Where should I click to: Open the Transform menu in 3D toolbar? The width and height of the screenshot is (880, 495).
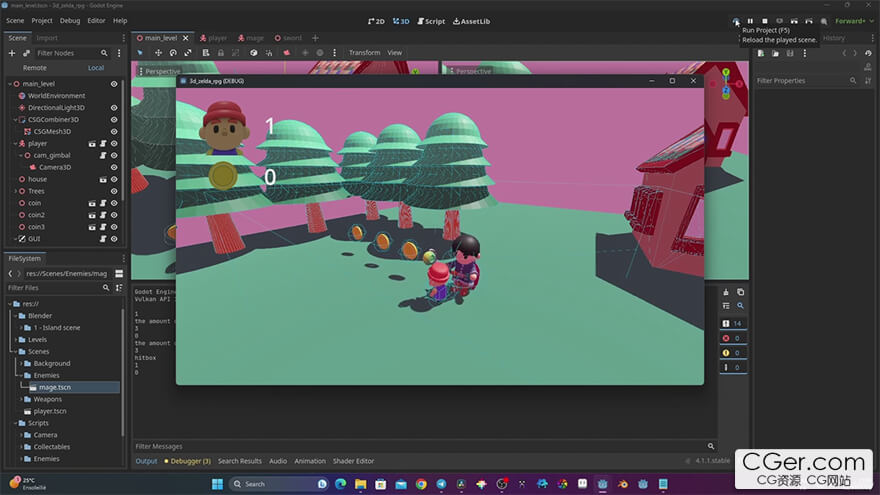[x=364, y=53]
